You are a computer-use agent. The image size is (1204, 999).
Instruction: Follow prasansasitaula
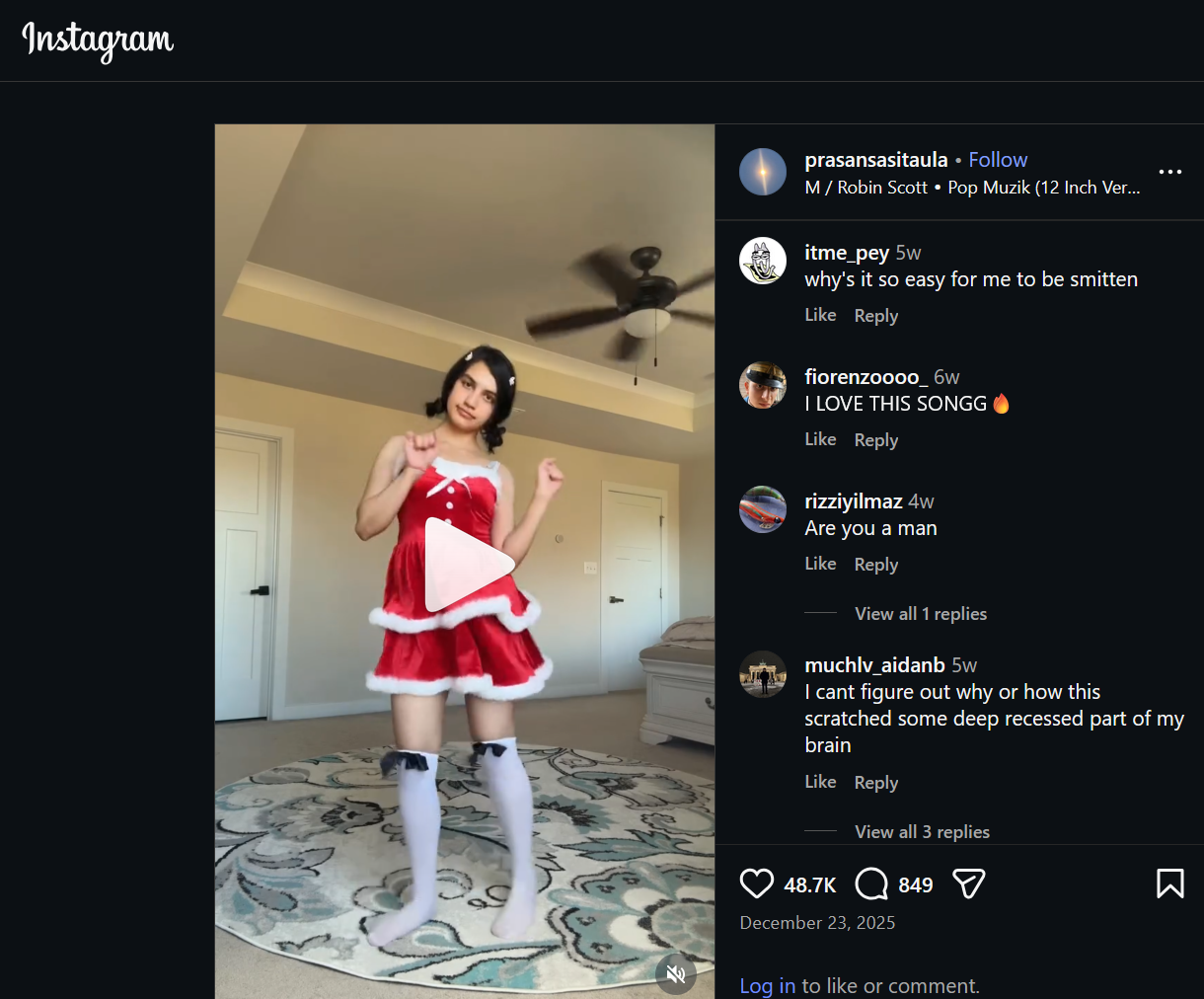coord(998,160)
